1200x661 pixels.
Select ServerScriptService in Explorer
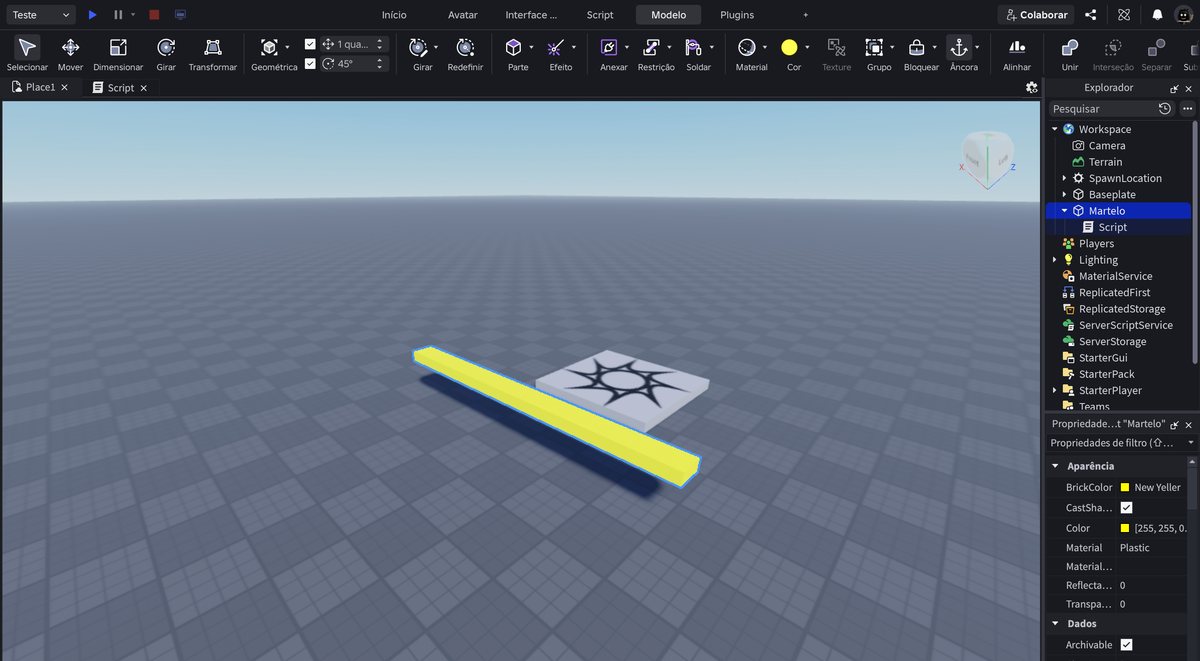coord(1125,325)
